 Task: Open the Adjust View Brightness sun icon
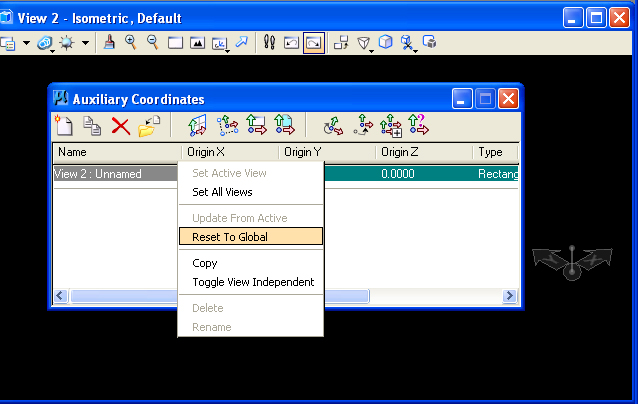[x=67, y=43]
